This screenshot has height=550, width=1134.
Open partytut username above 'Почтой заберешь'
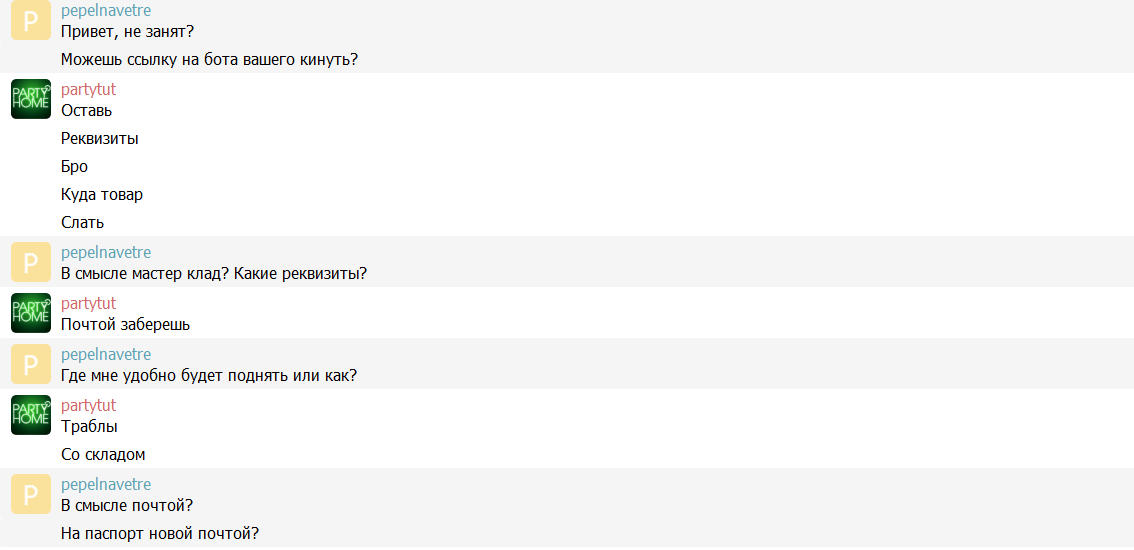(x=88, y=304)
